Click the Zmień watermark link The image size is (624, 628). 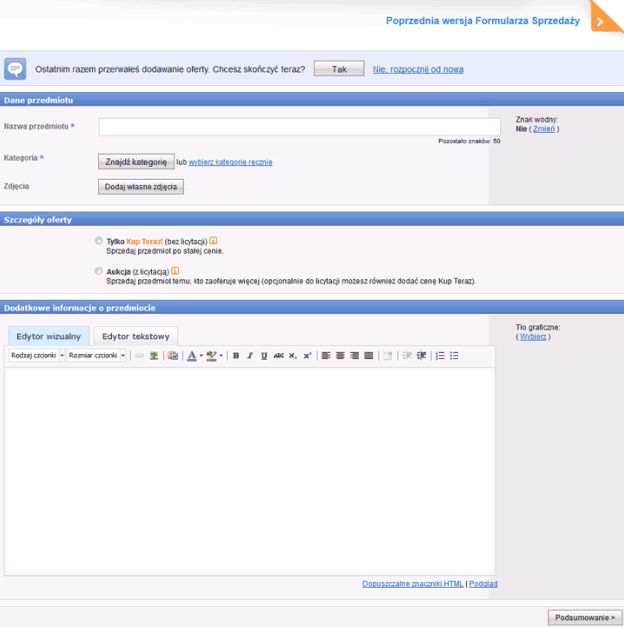point(544,129)
